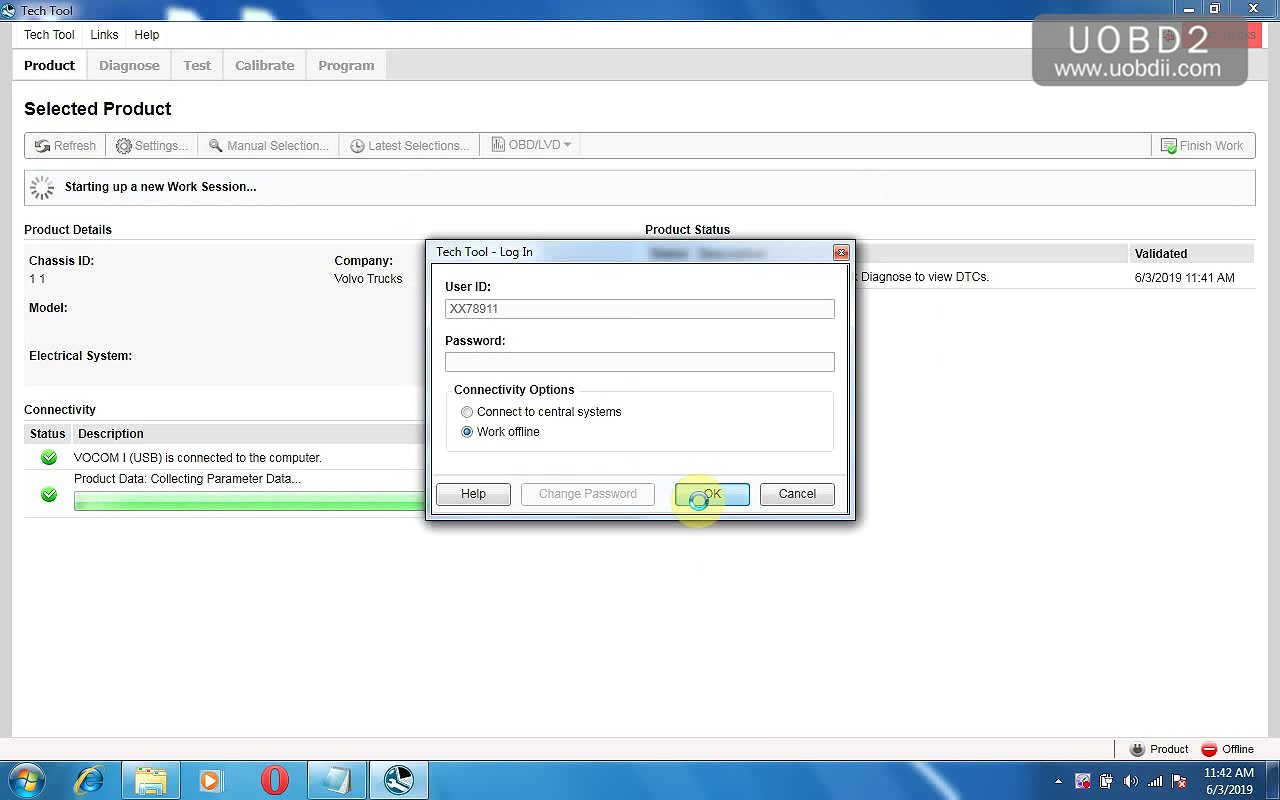Click the User ID field in Log In dialog

click(640, 309)
